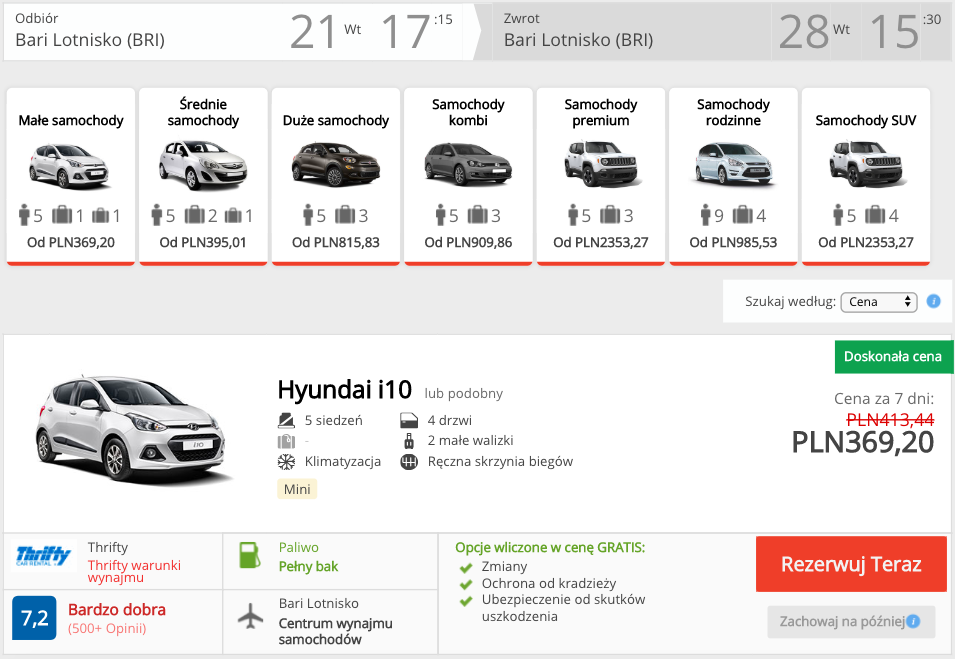Change the pickup date 21 Wt
955x659 pixels.
[x=326, y=32]
